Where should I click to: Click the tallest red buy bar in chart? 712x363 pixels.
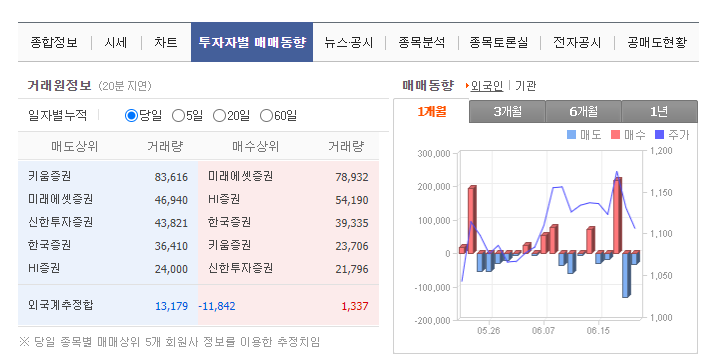(x=618, y=215)
